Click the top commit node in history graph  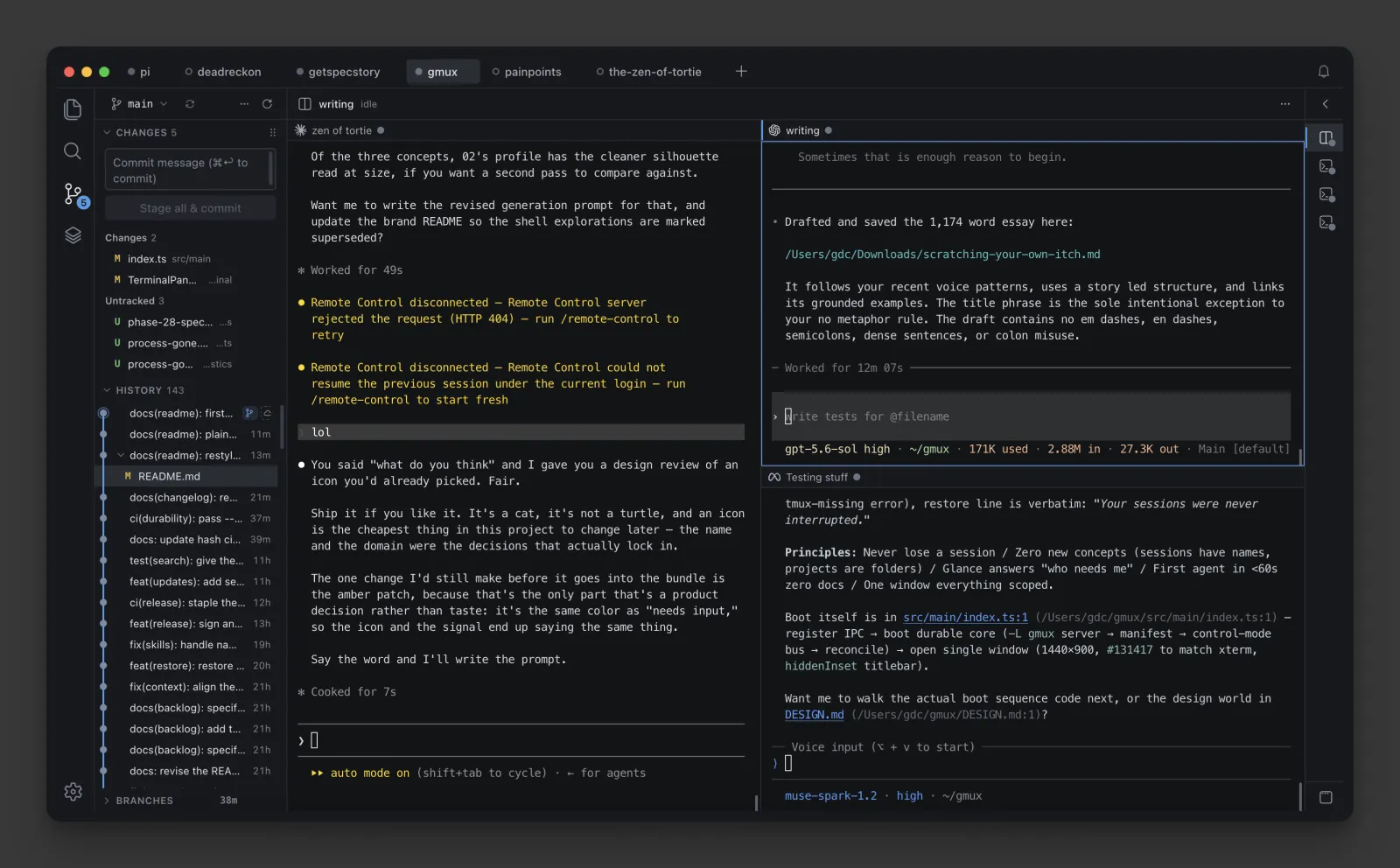pyautogui.click(x=103, y=413)
